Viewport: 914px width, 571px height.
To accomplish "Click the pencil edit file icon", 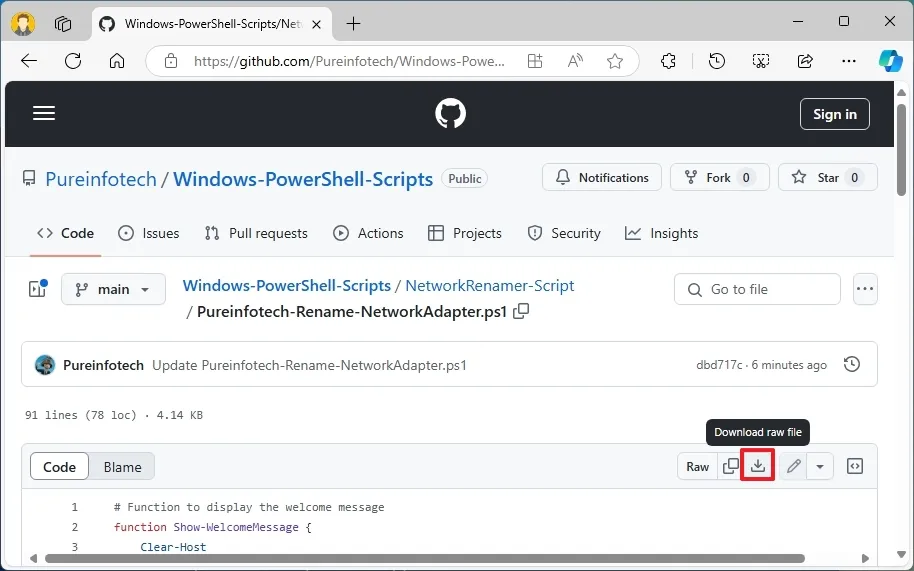I will pos(793,466).
